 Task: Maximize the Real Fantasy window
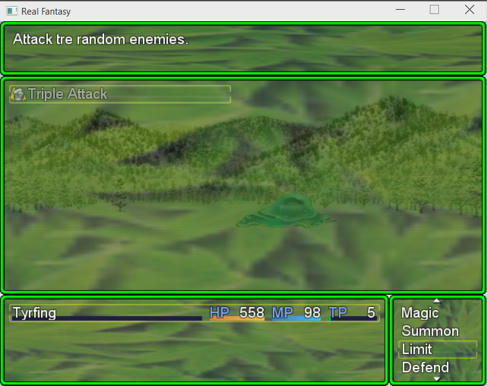(x=434, y=10)
